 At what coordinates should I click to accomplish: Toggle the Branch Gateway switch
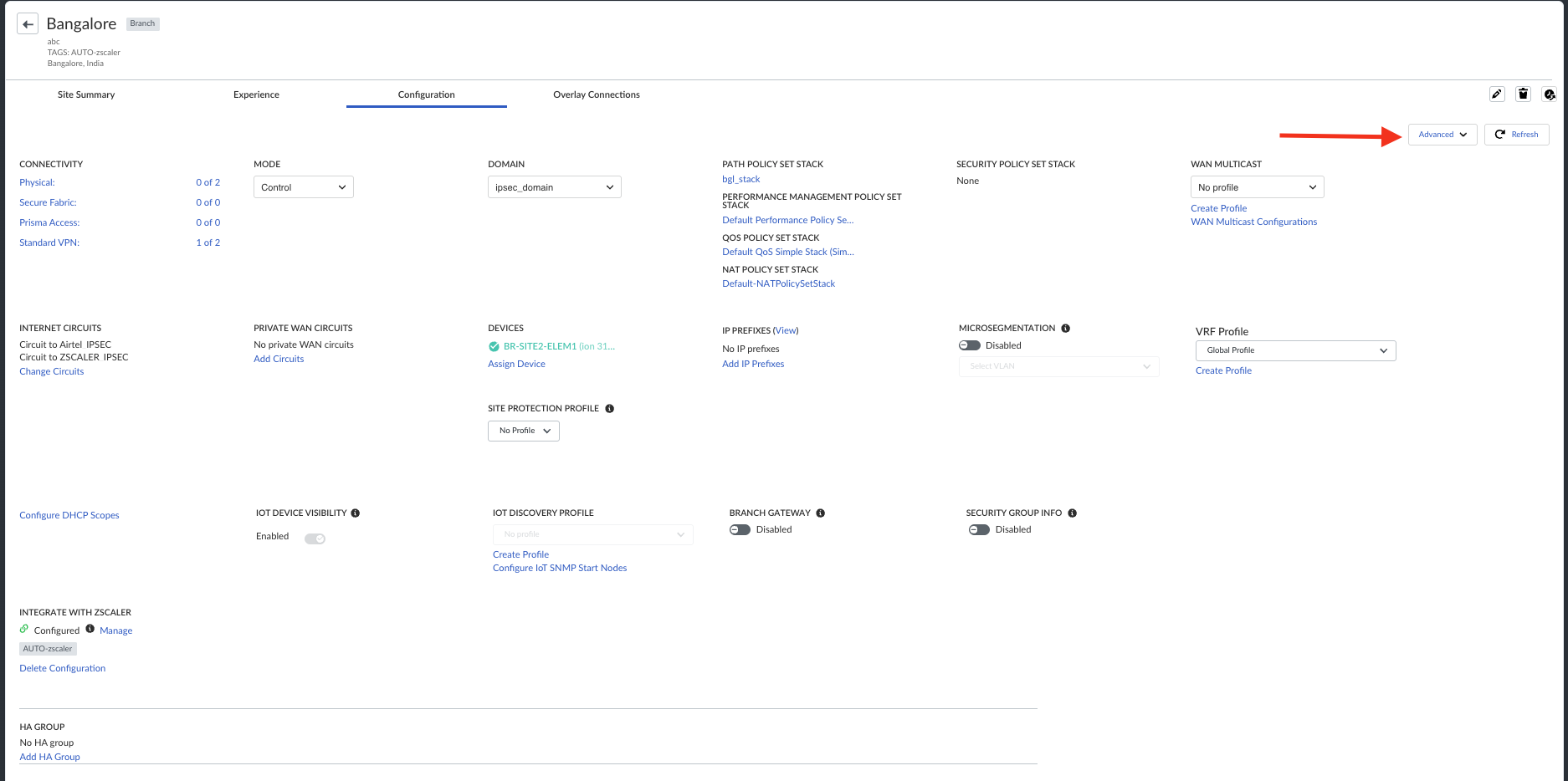pos(740,529)
